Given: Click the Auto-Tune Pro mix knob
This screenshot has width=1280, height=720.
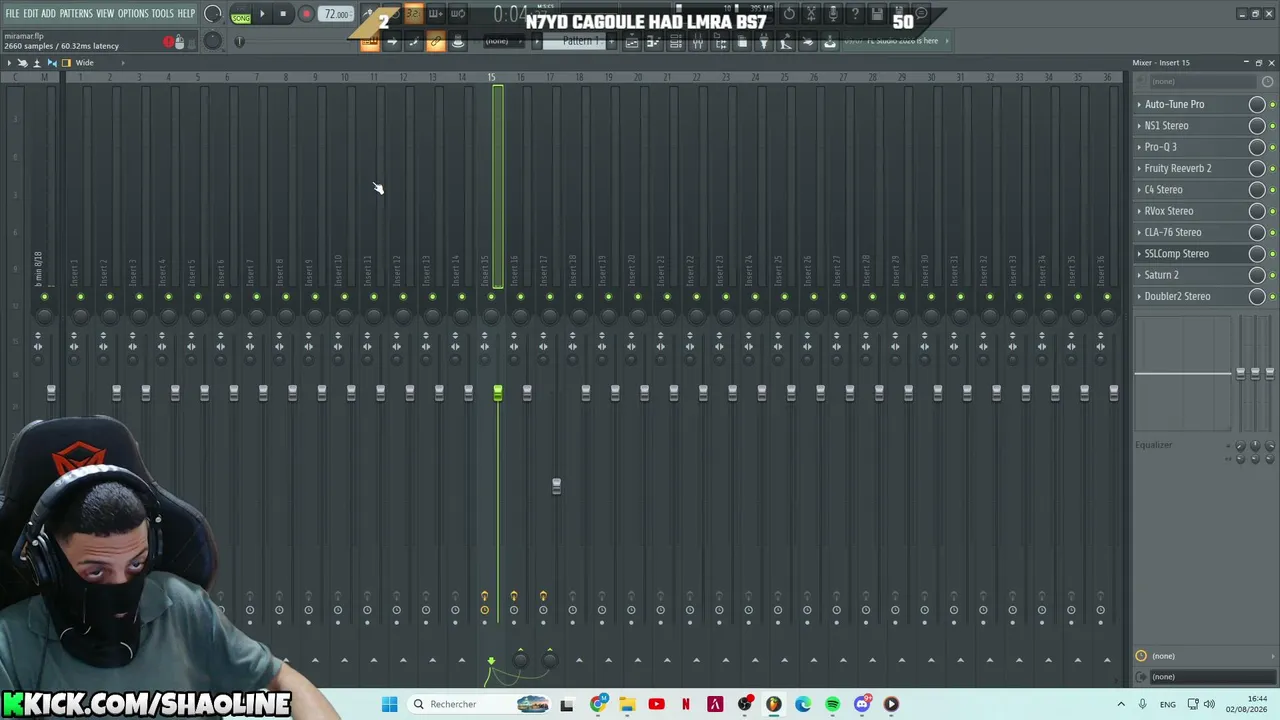Looking at the screenshot, I should (x=1257, y=104).
